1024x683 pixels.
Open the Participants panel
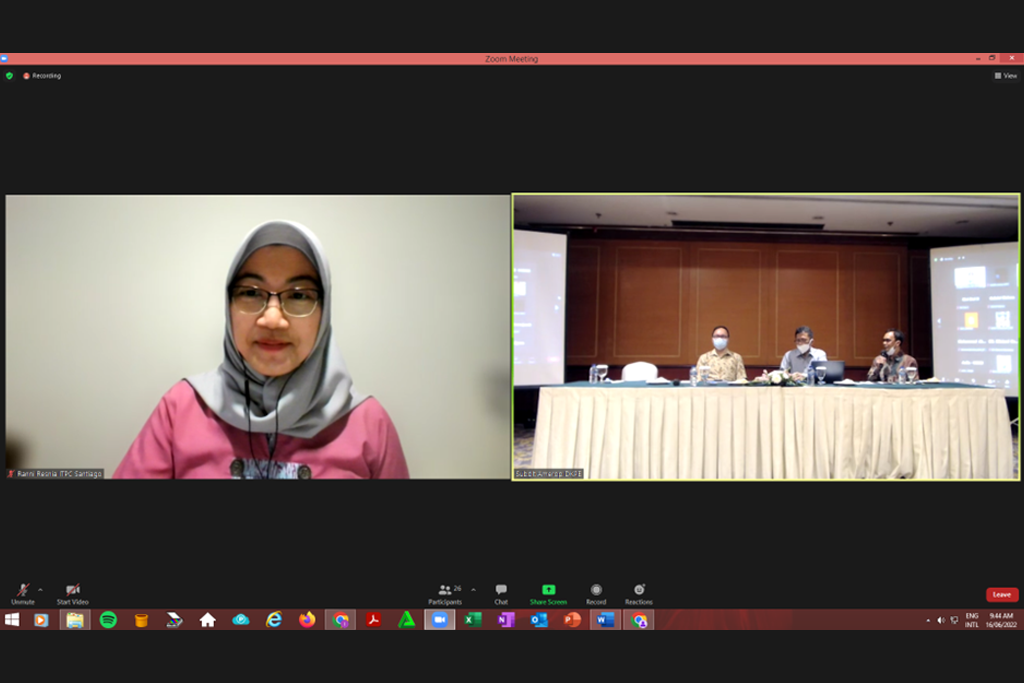444,593
